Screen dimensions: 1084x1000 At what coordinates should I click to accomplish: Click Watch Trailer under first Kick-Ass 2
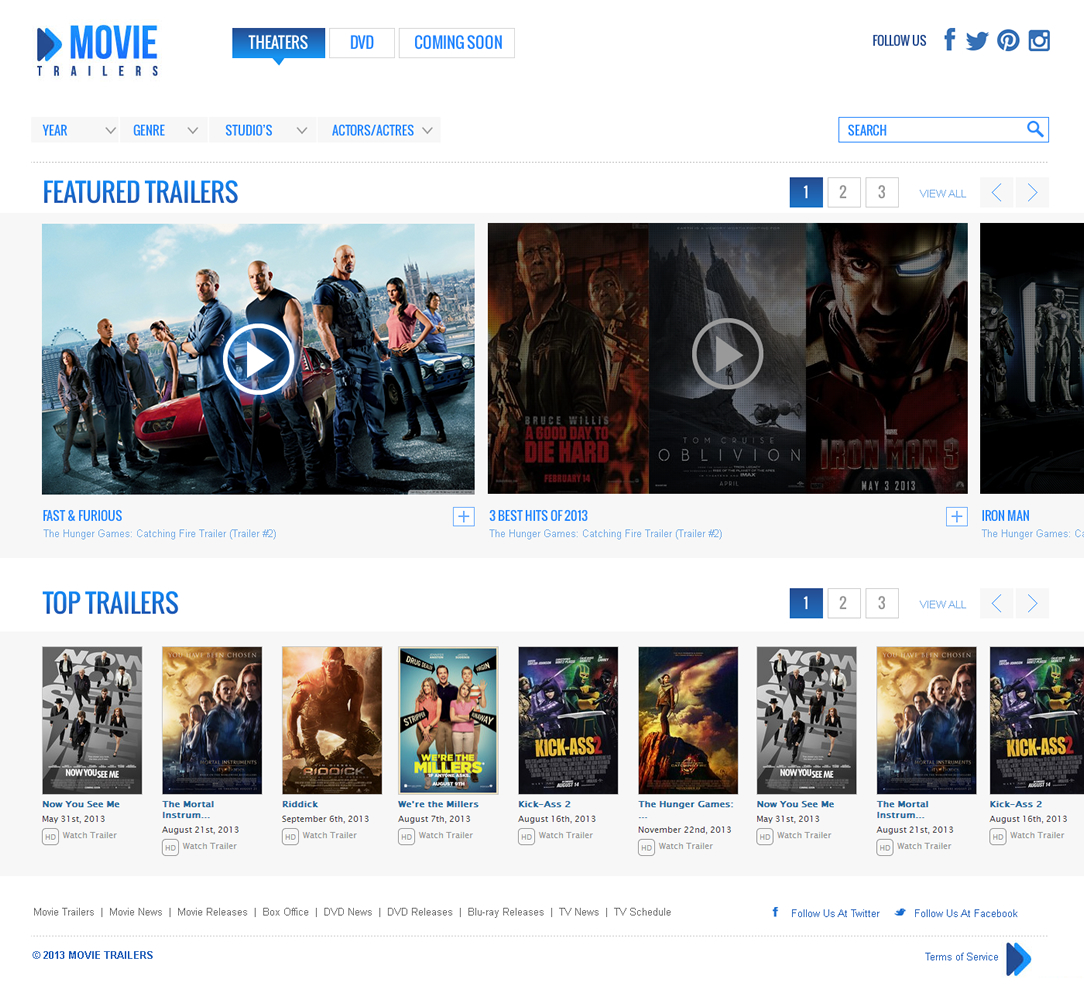pos(566,835)
